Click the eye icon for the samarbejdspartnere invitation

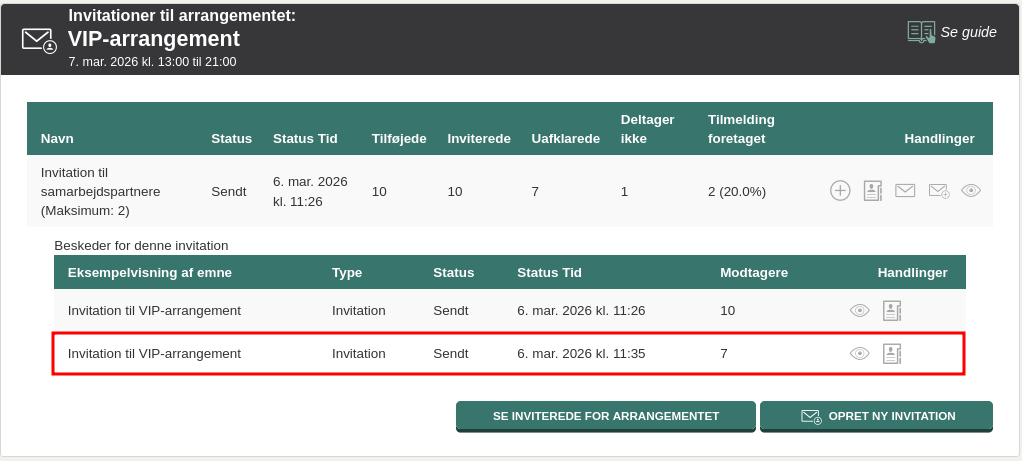pyautogui.click(x=971, y=190)
